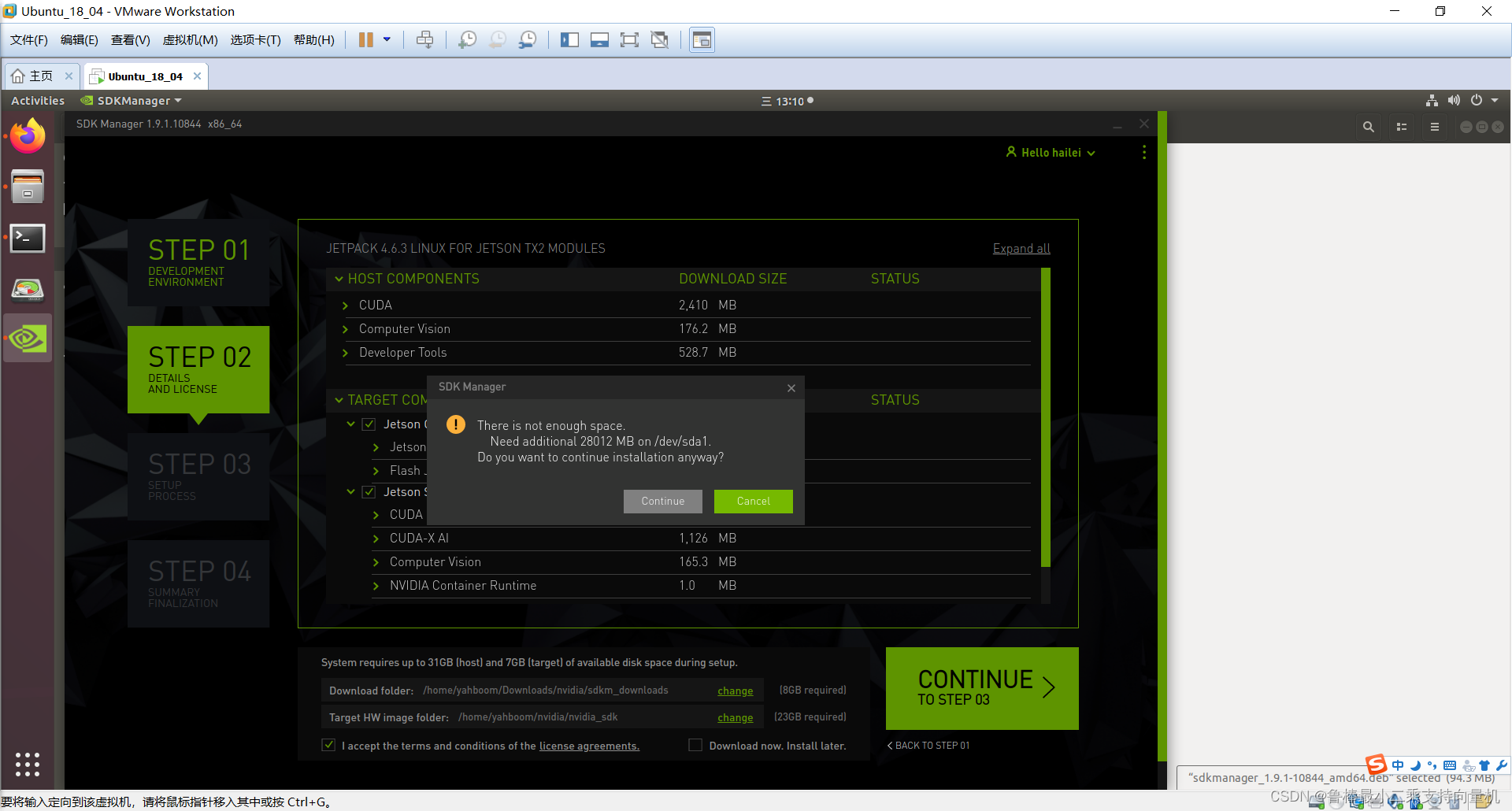This screenshot has width=1512, height=811.
Task: Switch to the 主页 home tab
Action: [x=33, y=76]
